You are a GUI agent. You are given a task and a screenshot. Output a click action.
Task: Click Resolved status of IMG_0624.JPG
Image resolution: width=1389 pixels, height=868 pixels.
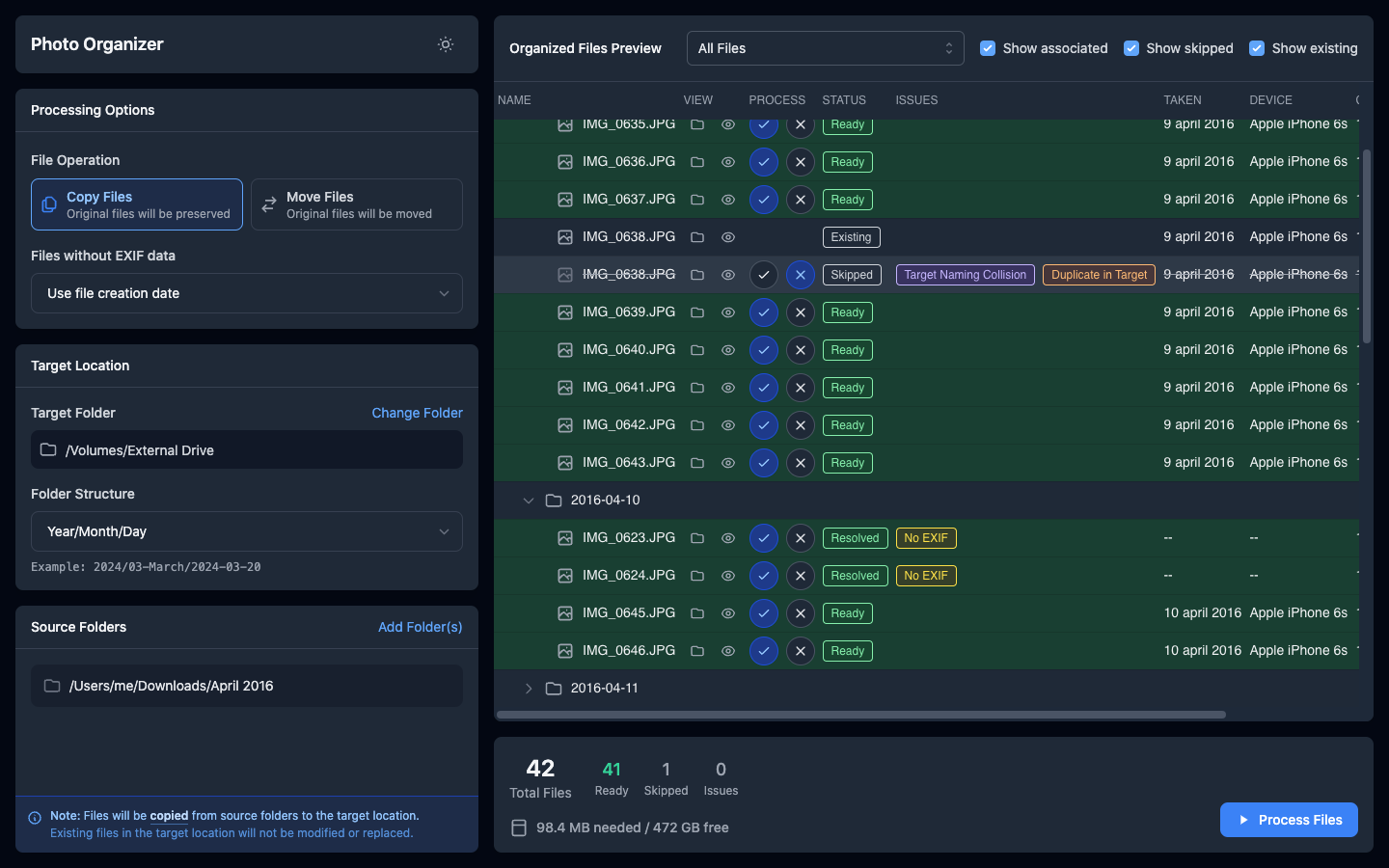click(x=855, y=576)
